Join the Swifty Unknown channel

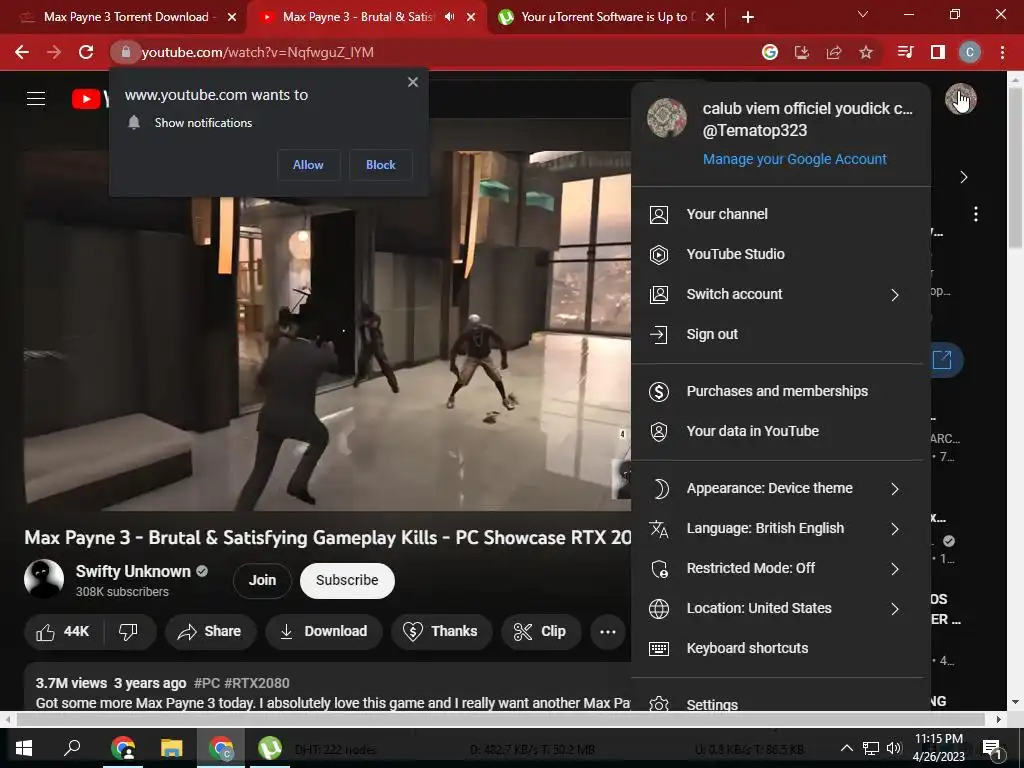[262, 581]
